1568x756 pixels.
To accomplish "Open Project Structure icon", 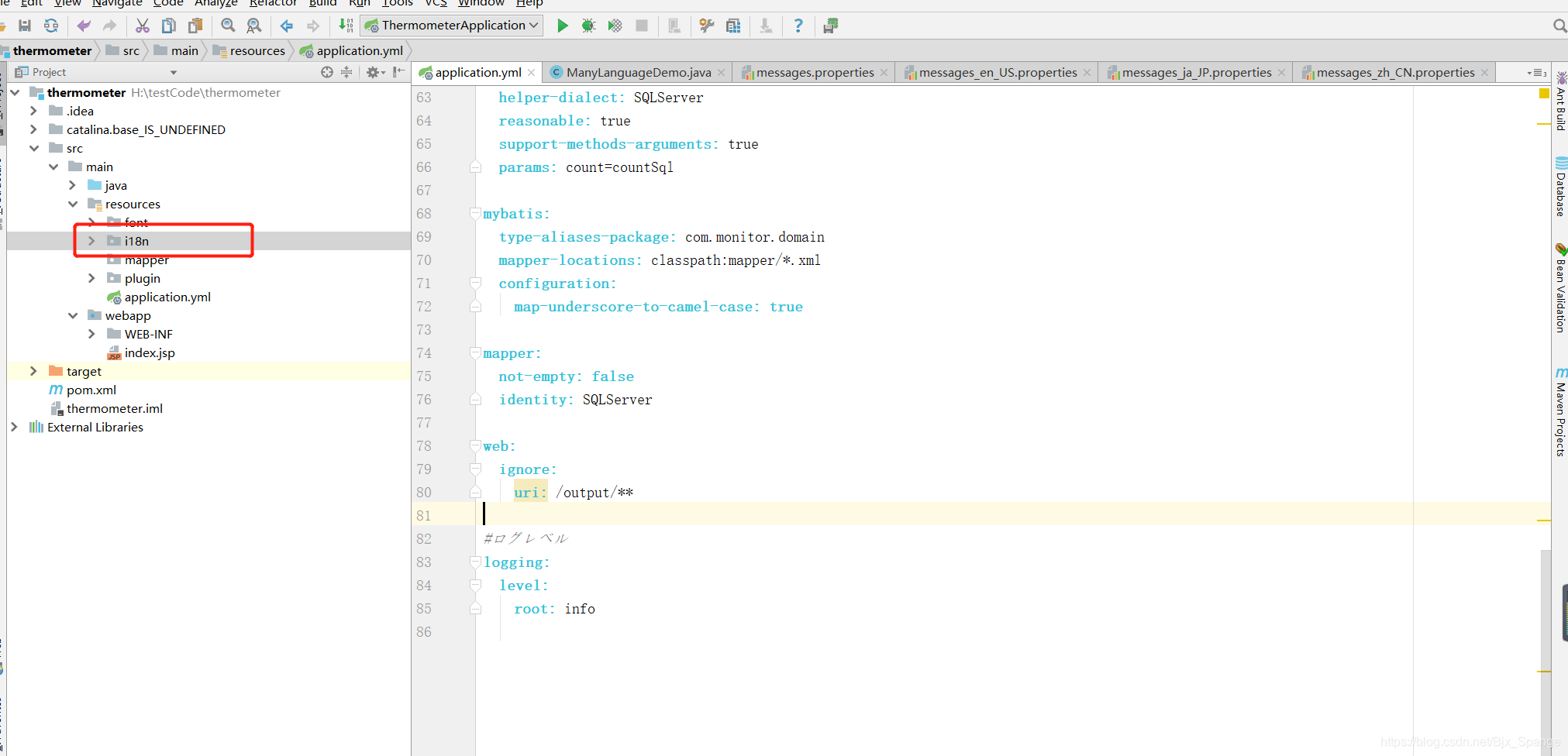I will tap(733, 26).
